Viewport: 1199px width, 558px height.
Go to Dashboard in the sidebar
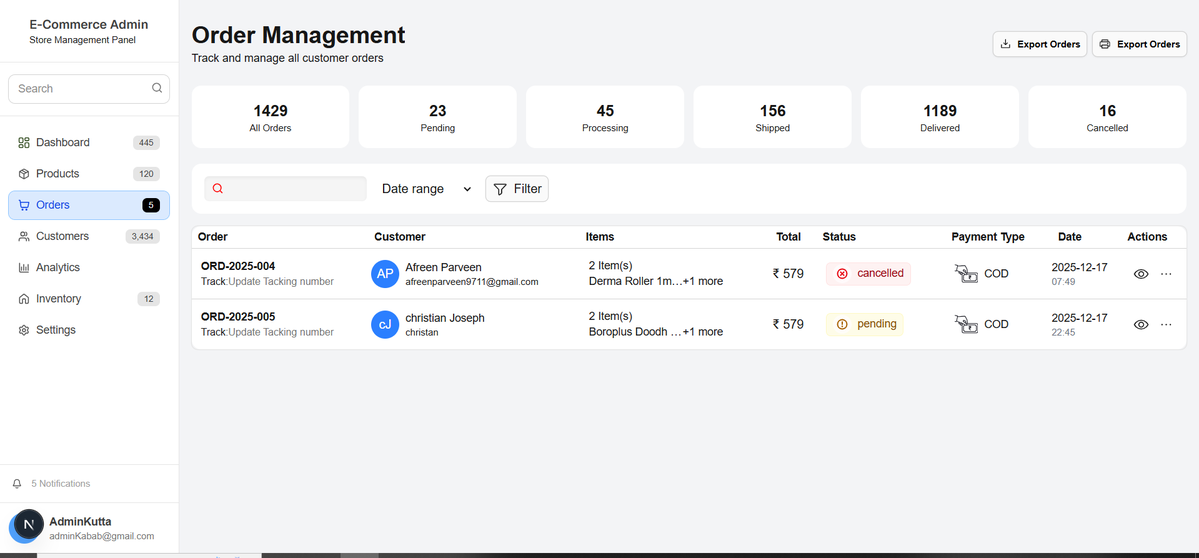click(89, 142)
